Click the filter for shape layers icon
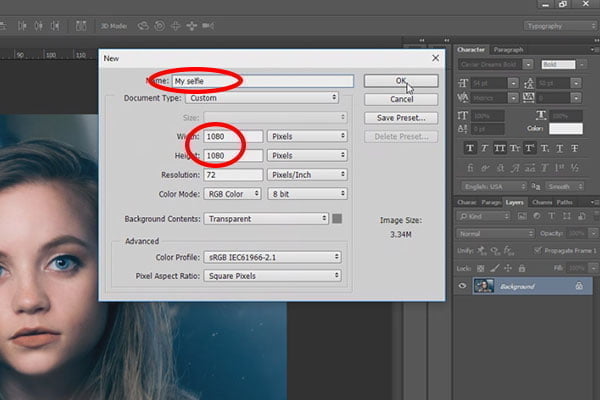 (567, 216)
